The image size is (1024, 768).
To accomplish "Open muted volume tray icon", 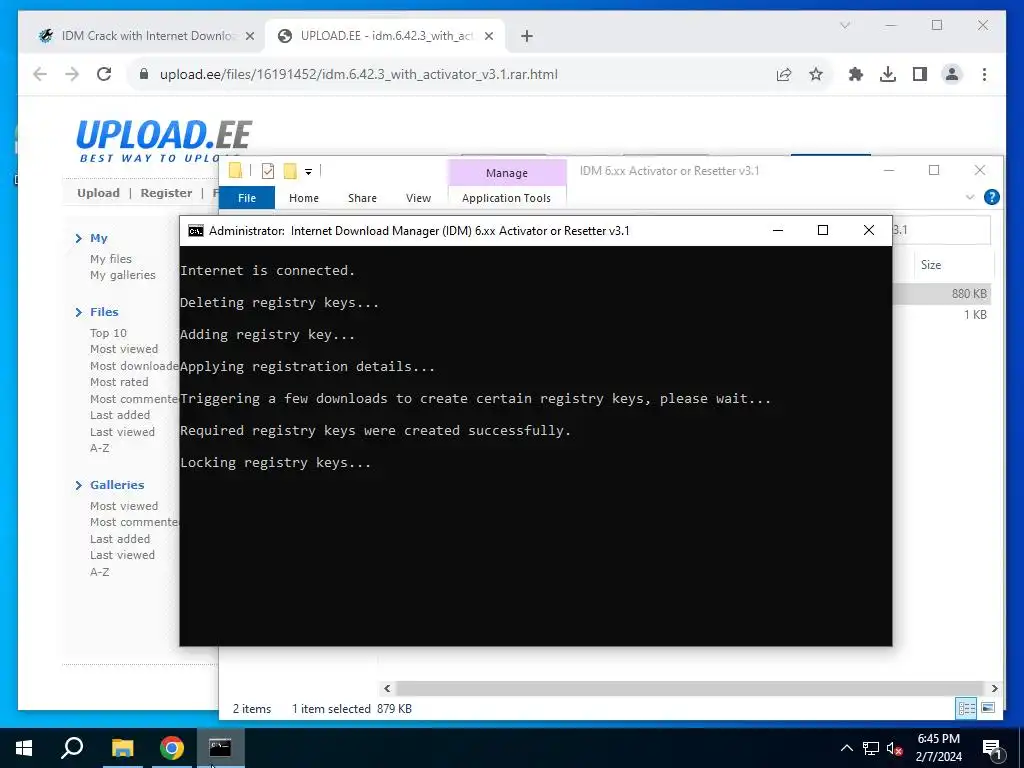I will (894, 748).
